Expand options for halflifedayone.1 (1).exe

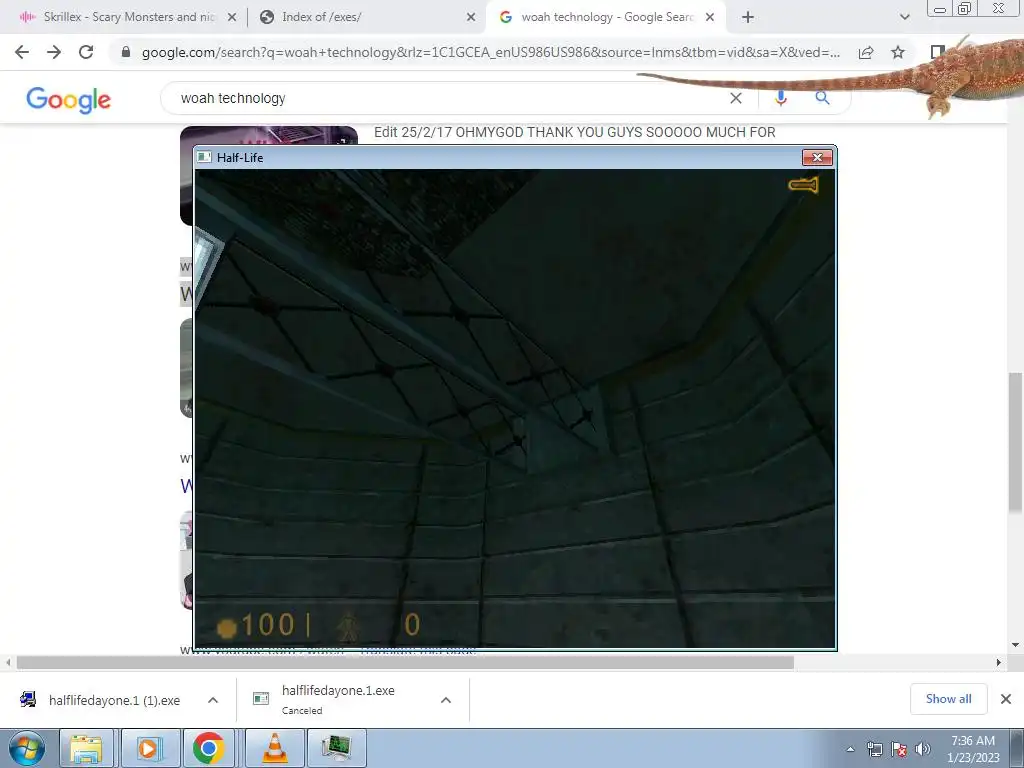coord(213,700)
